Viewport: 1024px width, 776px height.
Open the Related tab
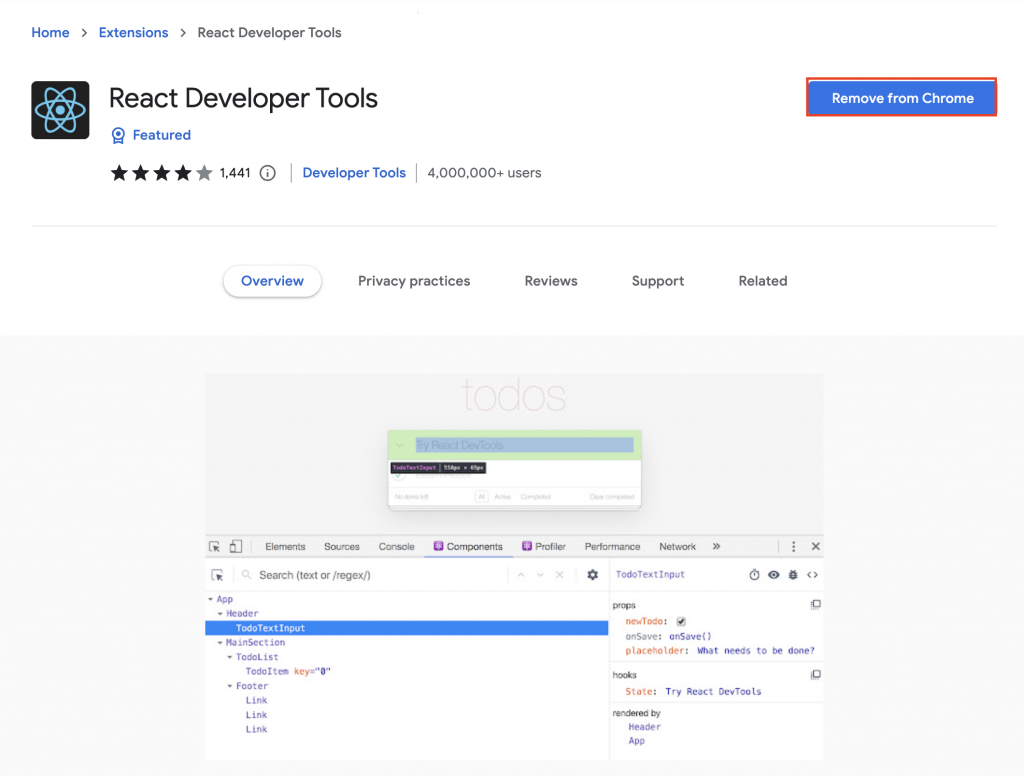pyautogui.click(x=763, y=281)
